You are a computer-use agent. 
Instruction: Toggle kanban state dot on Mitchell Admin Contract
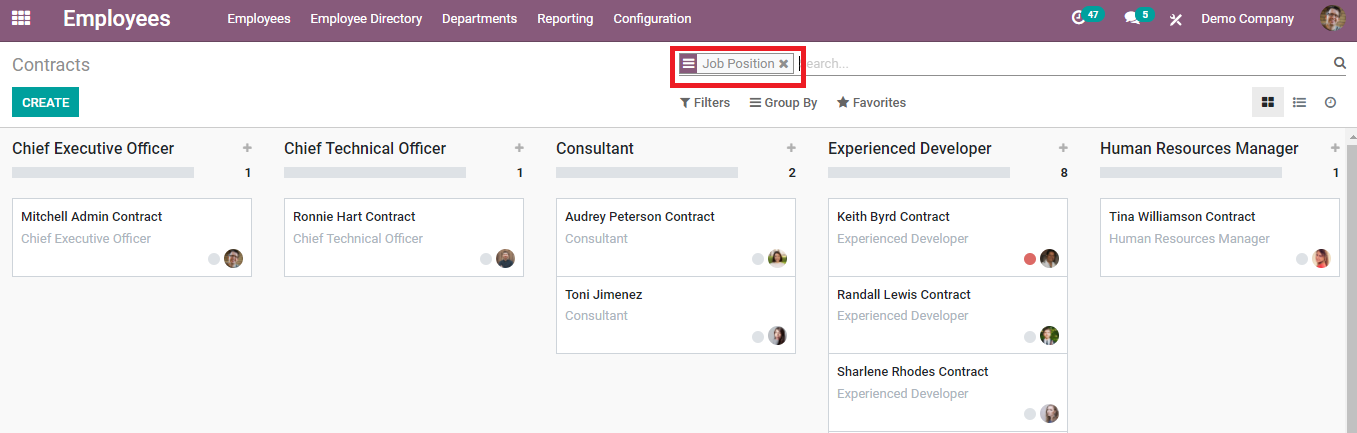tap(214, 259)
